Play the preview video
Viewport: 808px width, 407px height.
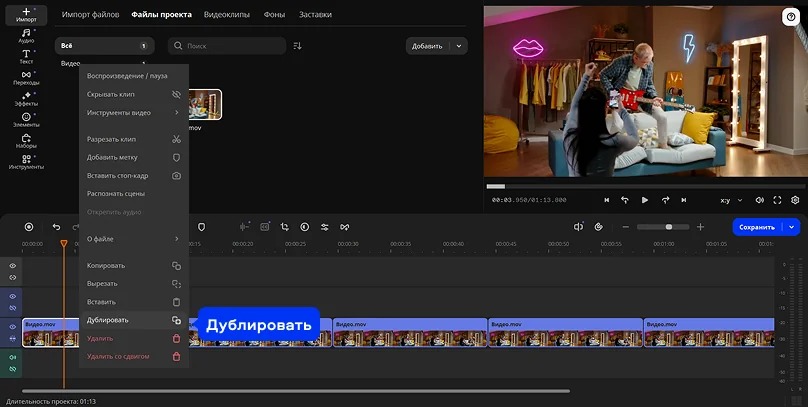click(645, 200)
